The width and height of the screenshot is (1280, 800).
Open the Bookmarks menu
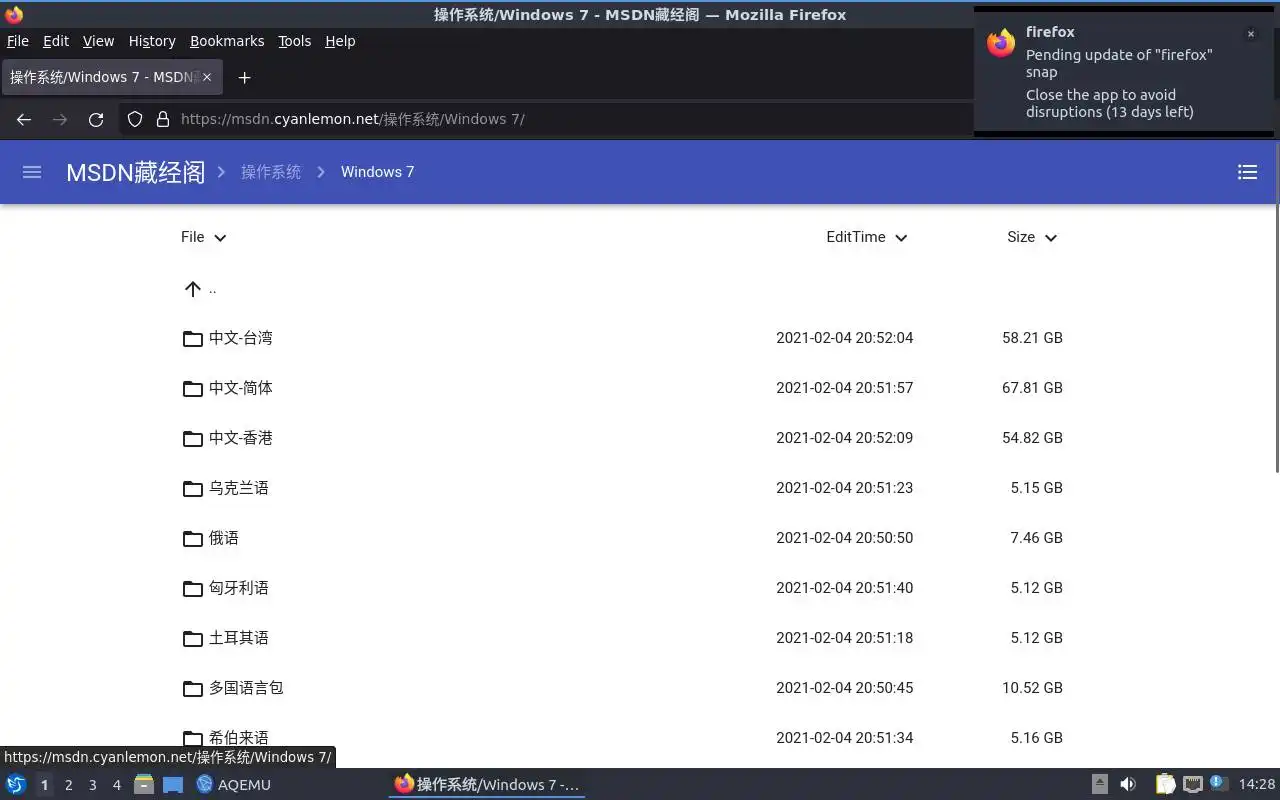click(x=227, y=41)
